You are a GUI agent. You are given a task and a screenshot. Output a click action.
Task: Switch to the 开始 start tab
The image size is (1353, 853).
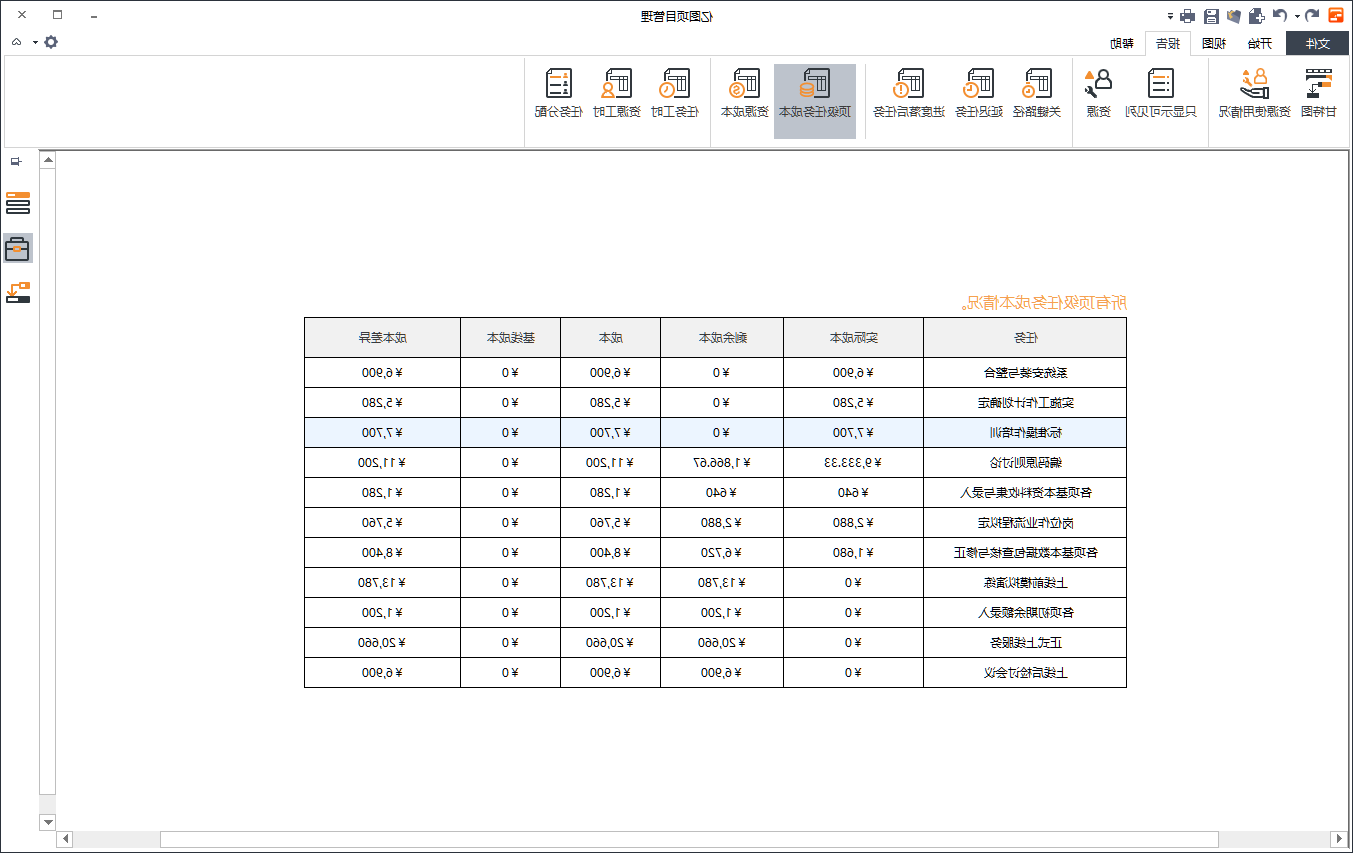[x=1260, y=43]
